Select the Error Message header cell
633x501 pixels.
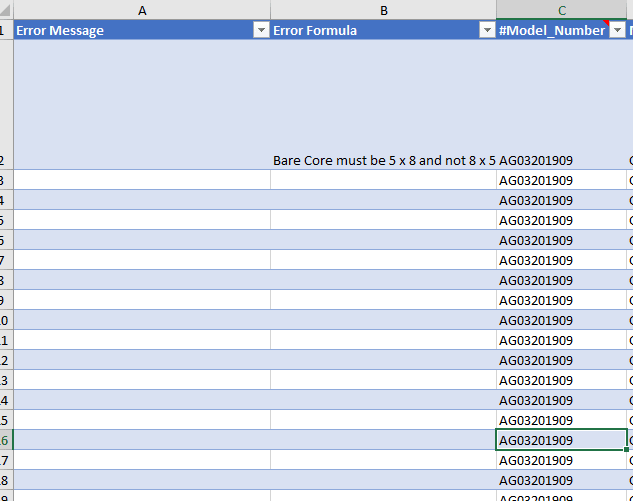[142, 30]
